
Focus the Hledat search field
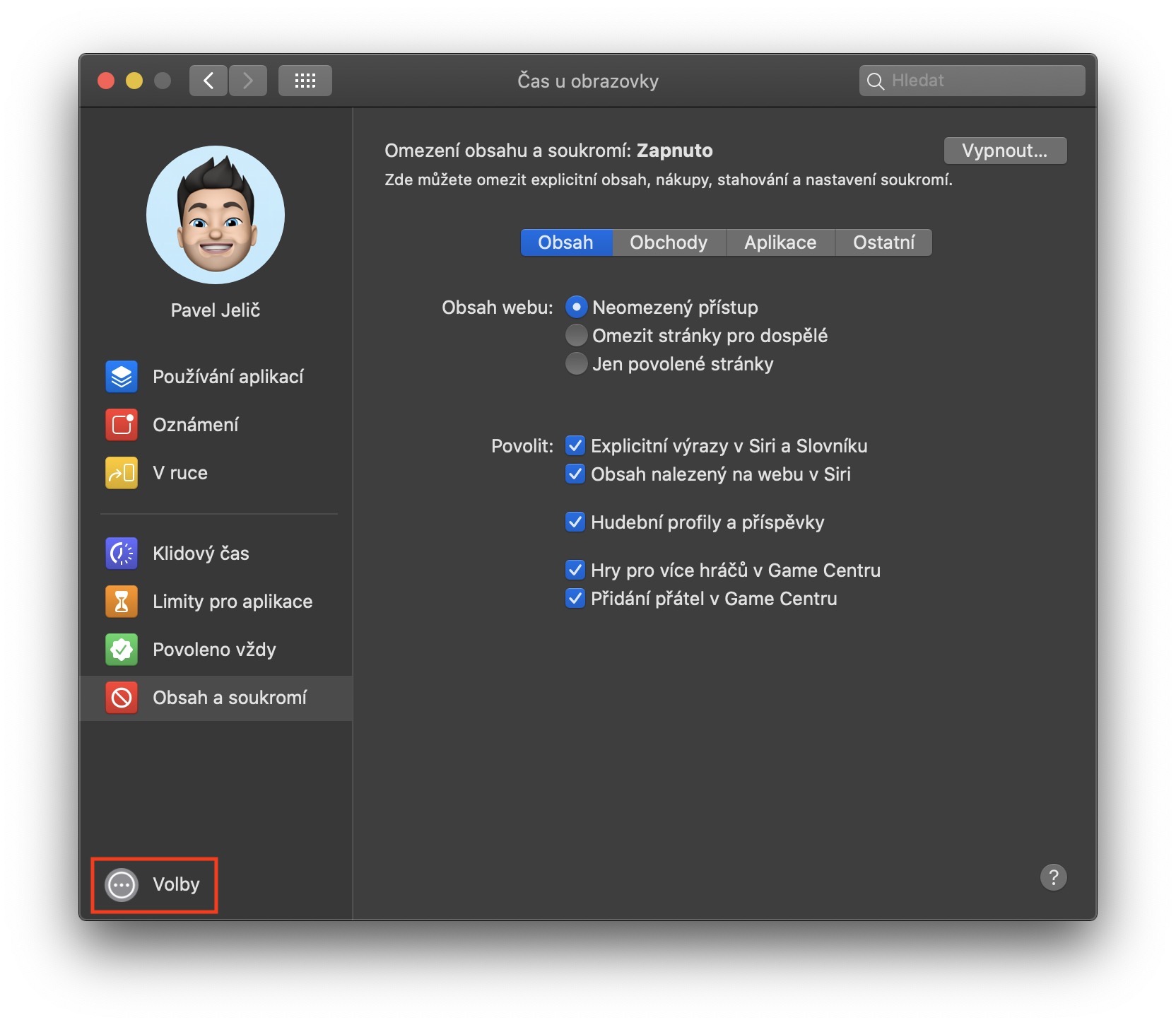coord(972,81)
